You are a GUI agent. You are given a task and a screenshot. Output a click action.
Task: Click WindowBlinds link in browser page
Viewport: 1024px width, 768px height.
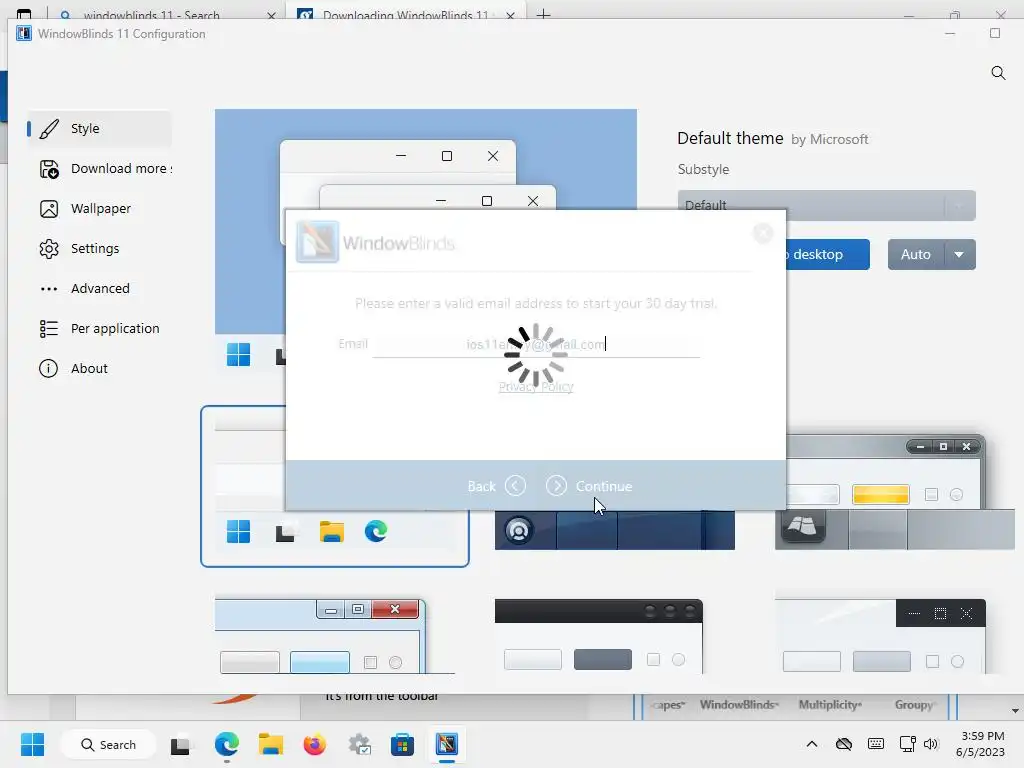739,705
